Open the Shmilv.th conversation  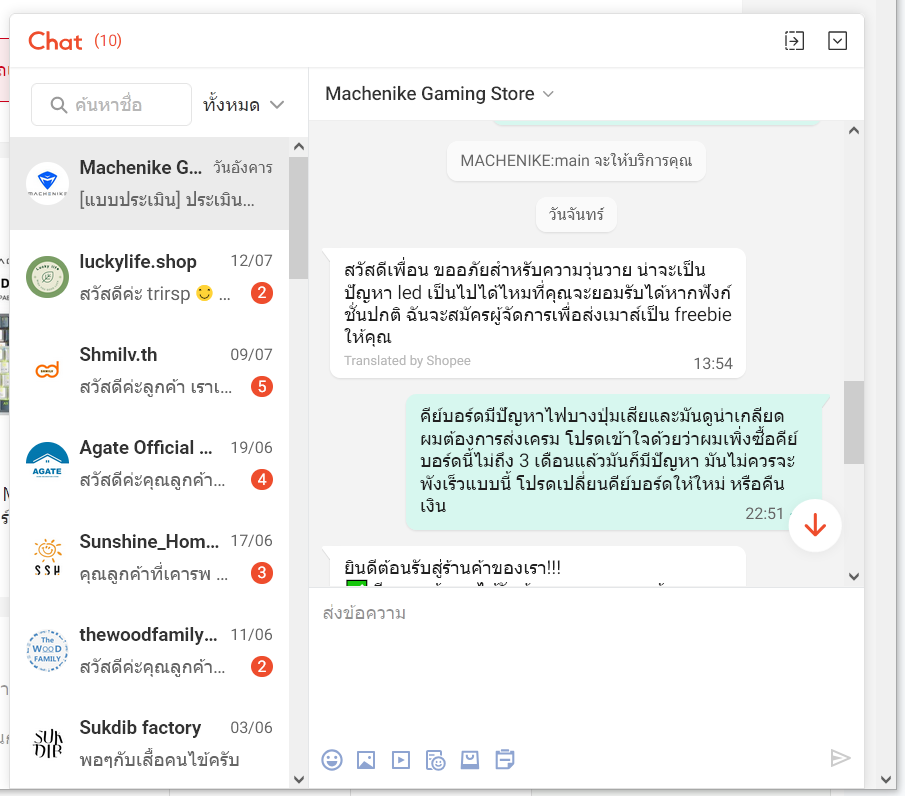tap(149, 370)
